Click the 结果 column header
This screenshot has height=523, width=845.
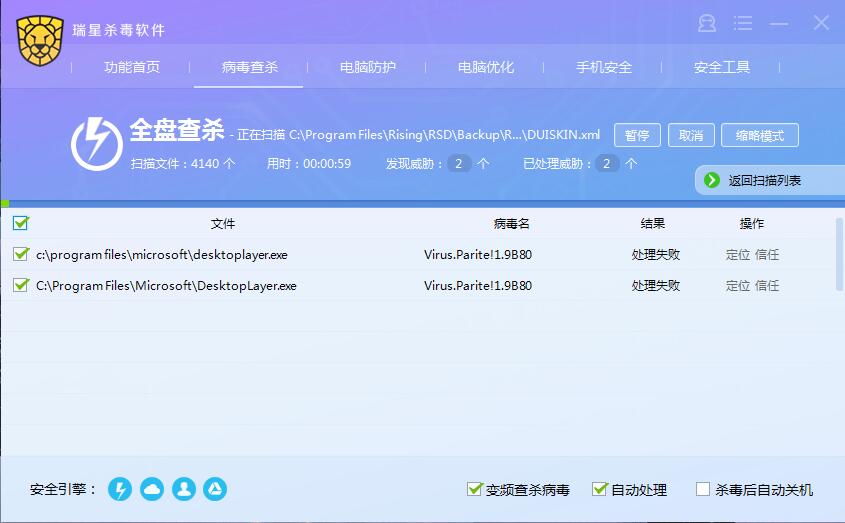coord(653,223)
